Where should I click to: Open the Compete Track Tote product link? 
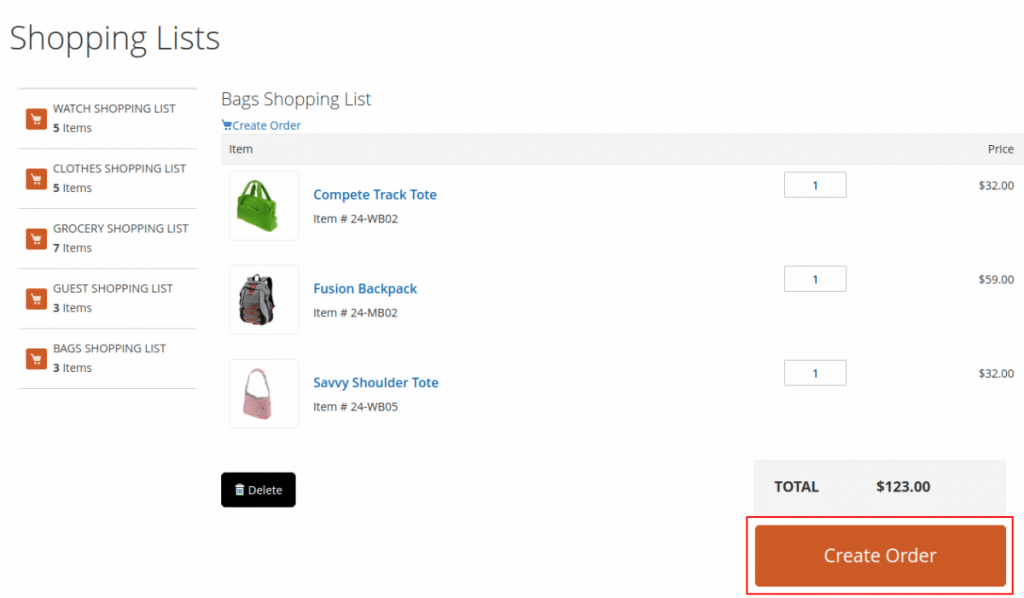coord(375,195)
